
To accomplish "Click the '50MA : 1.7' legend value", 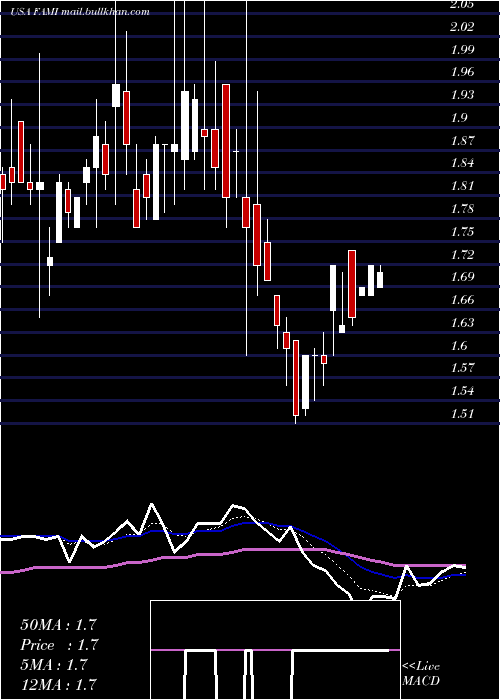I will pyautogui.click(x=58, y=625).
